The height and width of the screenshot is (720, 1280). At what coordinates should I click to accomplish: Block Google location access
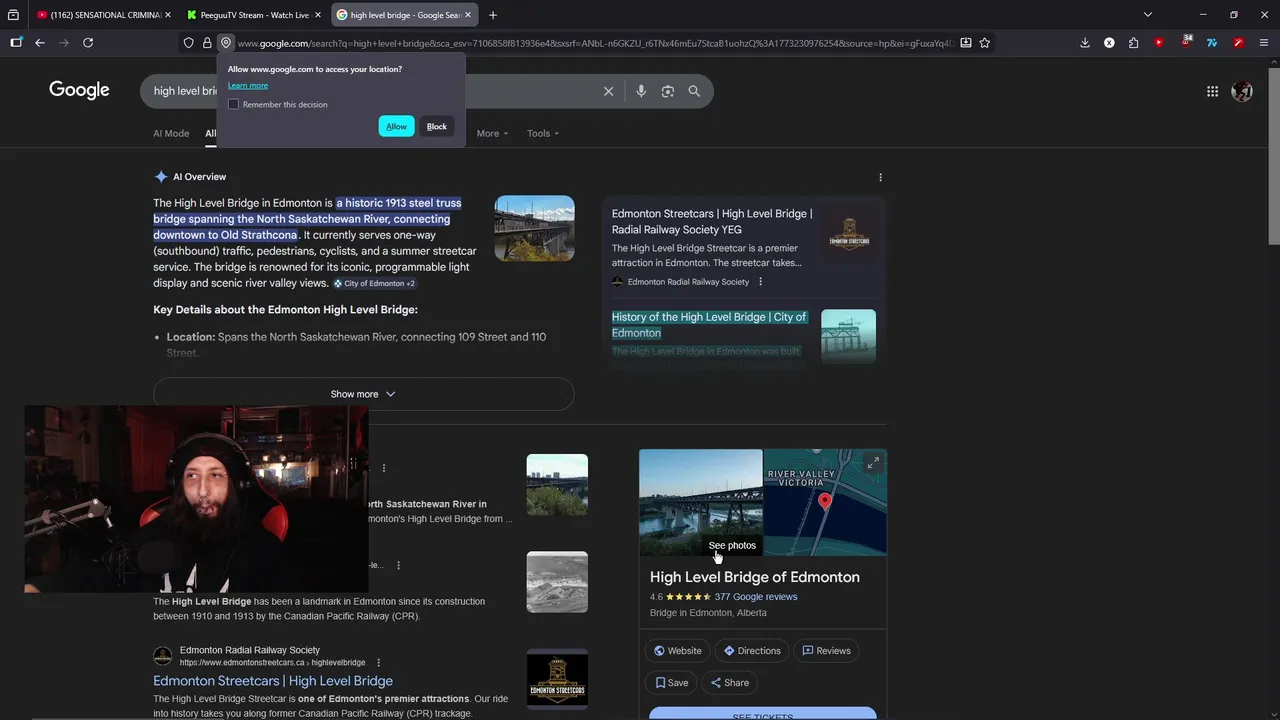click(437, 126)
